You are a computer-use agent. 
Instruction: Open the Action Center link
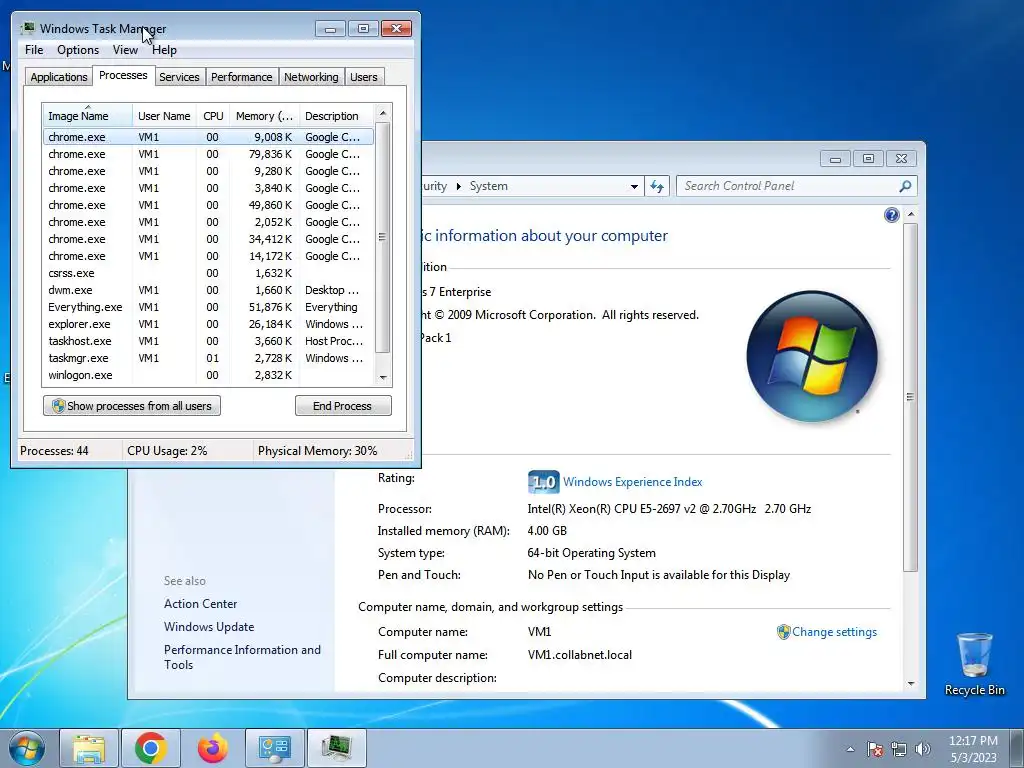pyautogui.click(x=200, y=604)
